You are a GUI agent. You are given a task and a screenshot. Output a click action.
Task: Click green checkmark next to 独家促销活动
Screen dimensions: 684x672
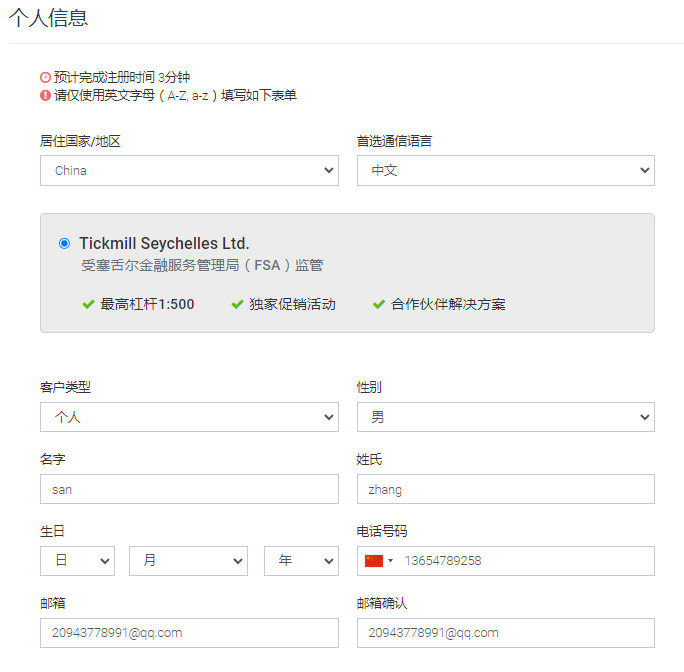pos(237,304)
